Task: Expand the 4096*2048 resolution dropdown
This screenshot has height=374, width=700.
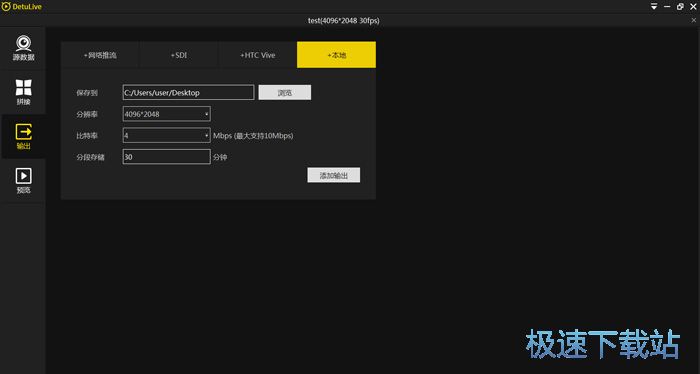Action: [167, 114]
